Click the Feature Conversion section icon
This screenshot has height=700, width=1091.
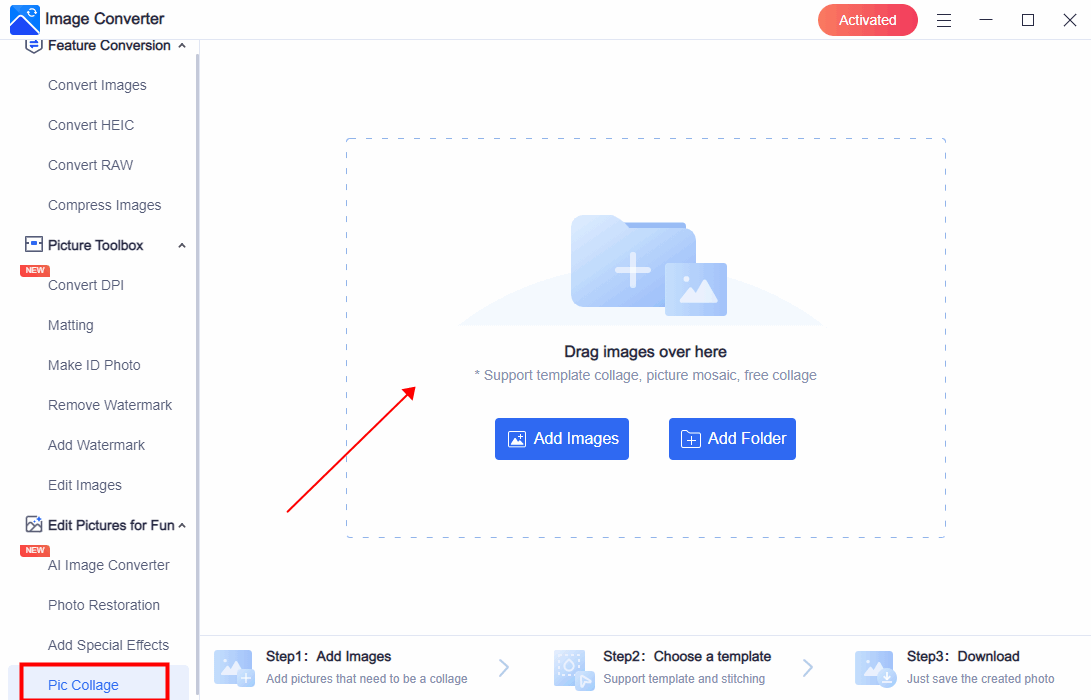point(34,45)
